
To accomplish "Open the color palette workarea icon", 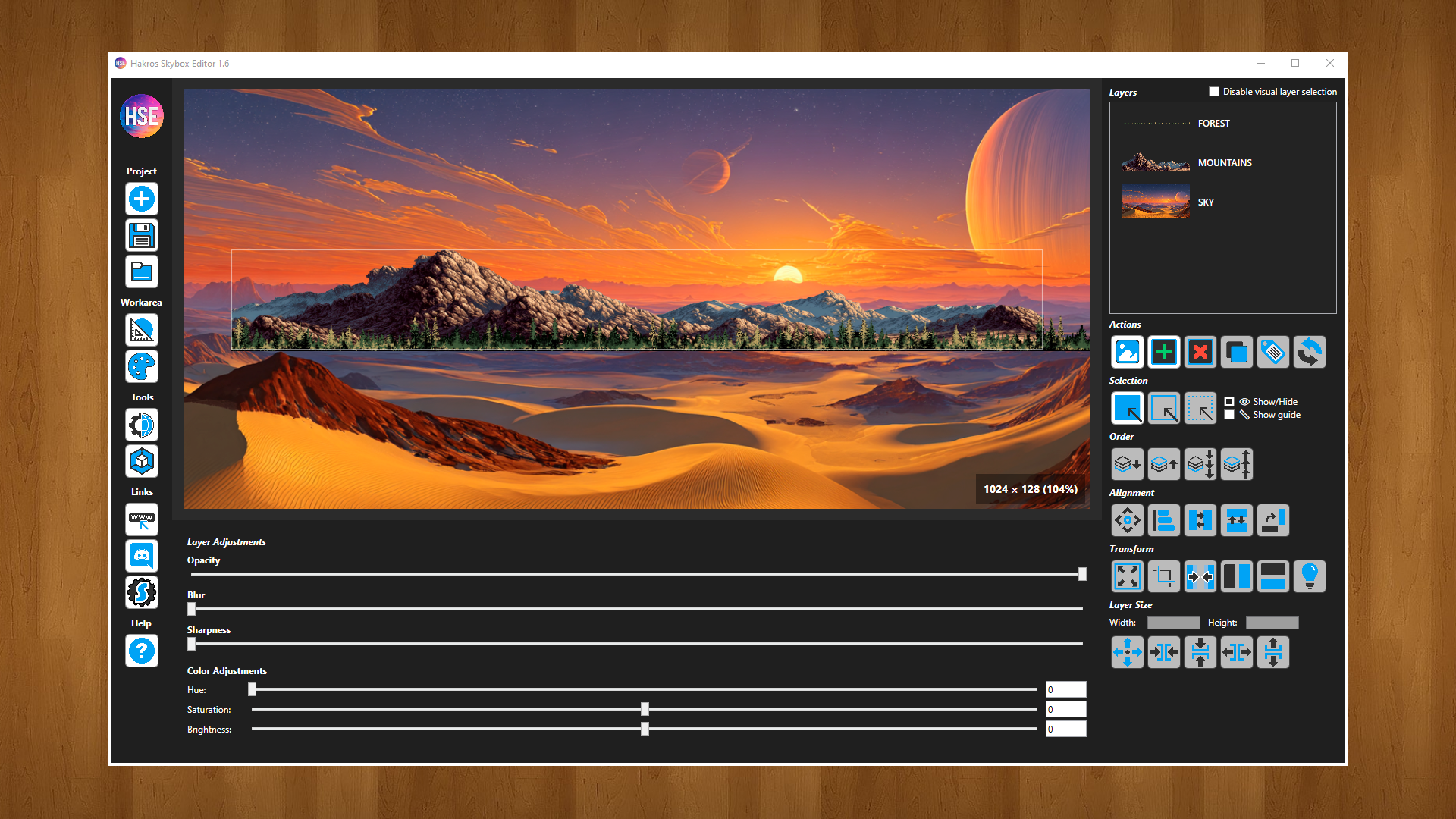I will click(x=142, y=367).
